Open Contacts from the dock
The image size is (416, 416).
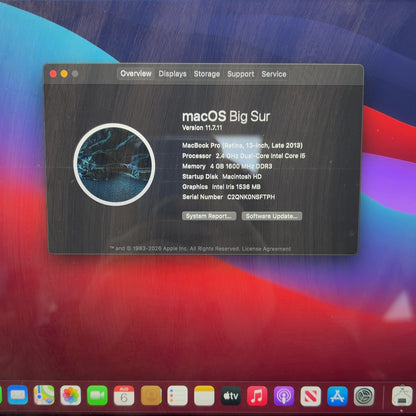point(151,395)
